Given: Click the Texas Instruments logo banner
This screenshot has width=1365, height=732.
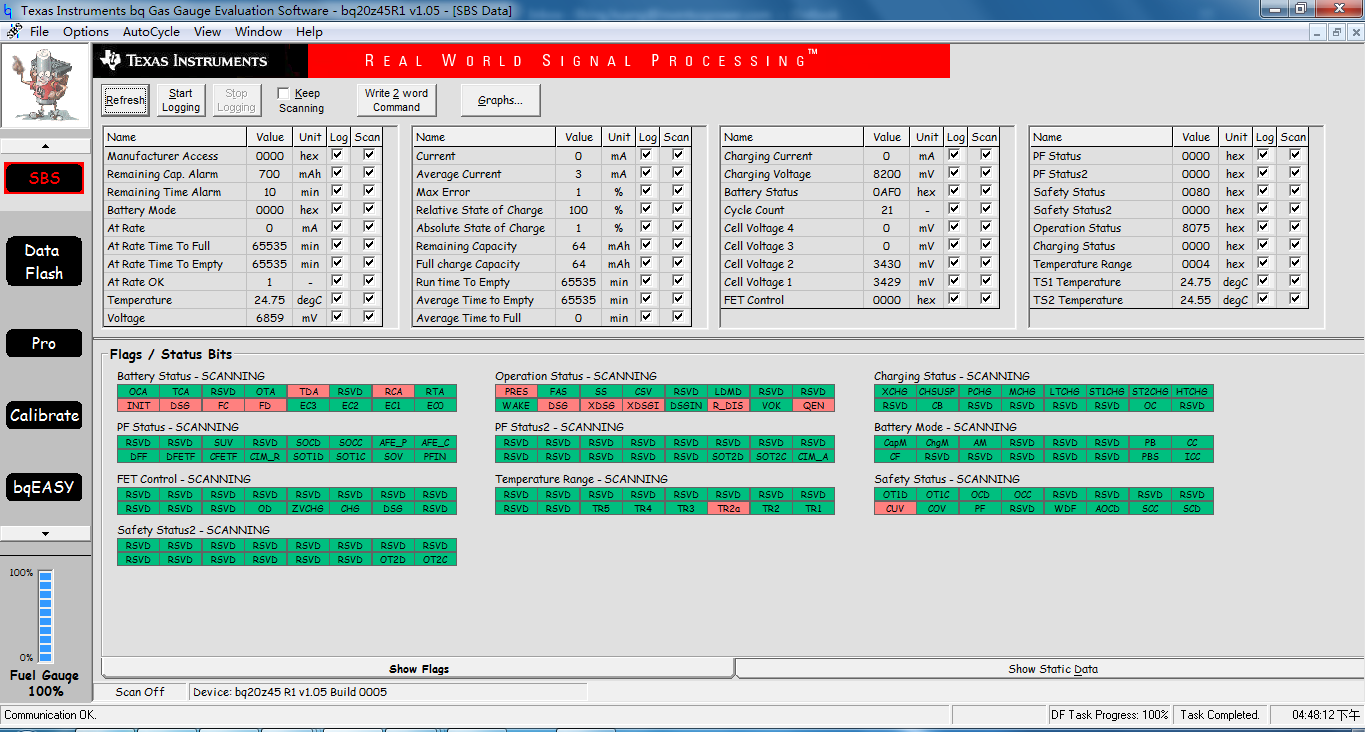Looking at the screenshot, I should coord(200,61).
